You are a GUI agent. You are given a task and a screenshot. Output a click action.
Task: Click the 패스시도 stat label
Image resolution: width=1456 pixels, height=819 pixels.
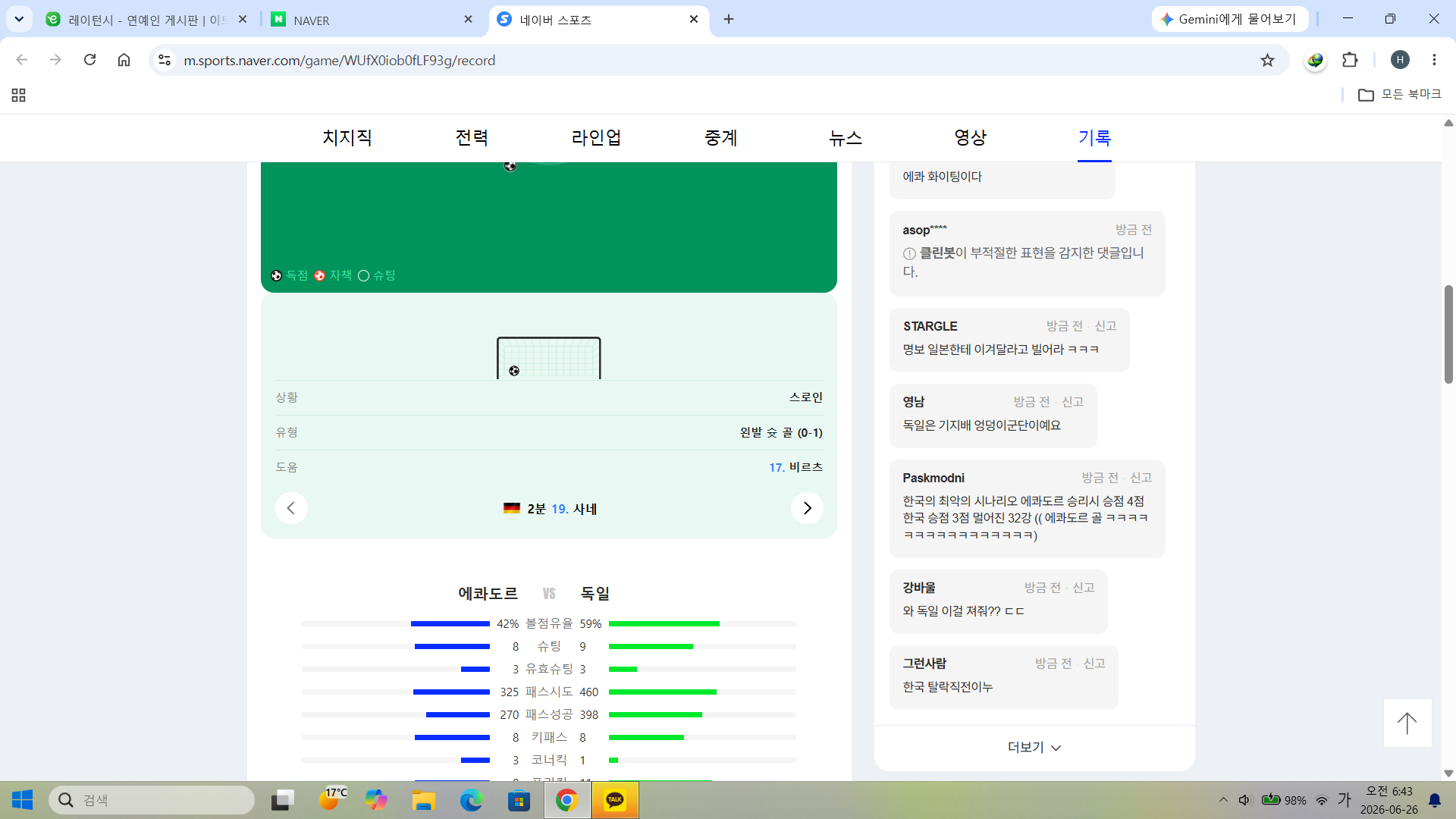(550, 692)
